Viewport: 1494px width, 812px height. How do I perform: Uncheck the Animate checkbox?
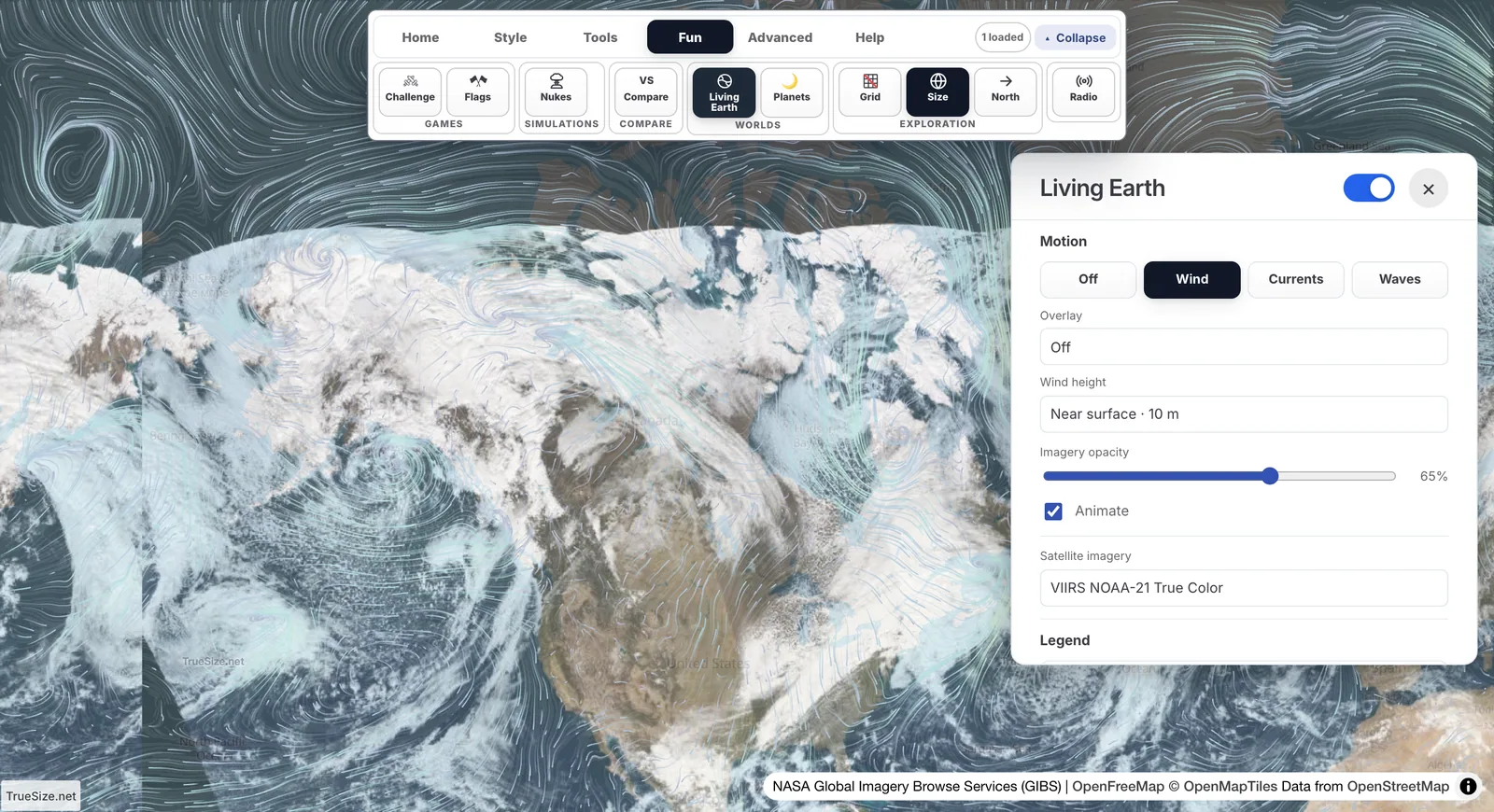click(x=1053, y=511)
